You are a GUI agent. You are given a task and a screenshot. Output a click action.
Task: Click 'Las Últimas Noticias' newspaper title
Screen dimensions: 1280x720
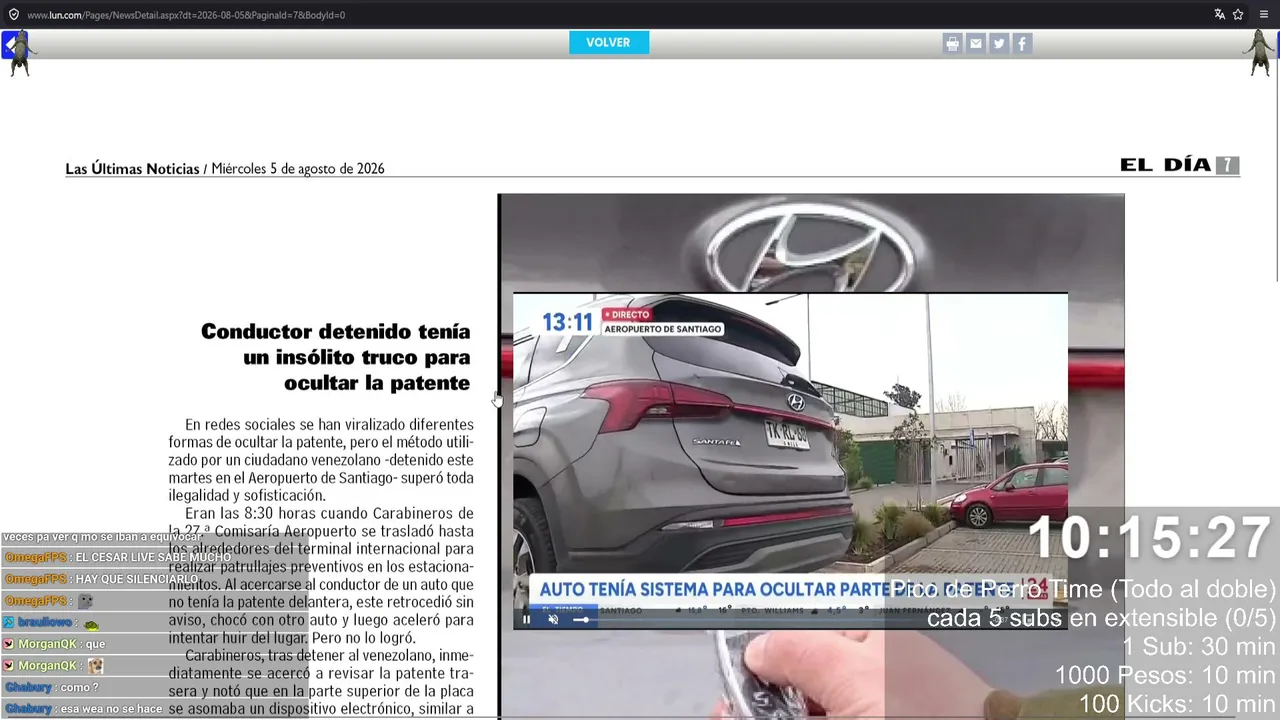tap(133, 169)
